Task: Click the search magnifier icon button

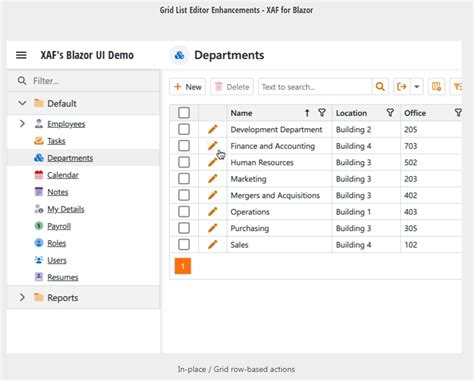Action: coord(380,87)
